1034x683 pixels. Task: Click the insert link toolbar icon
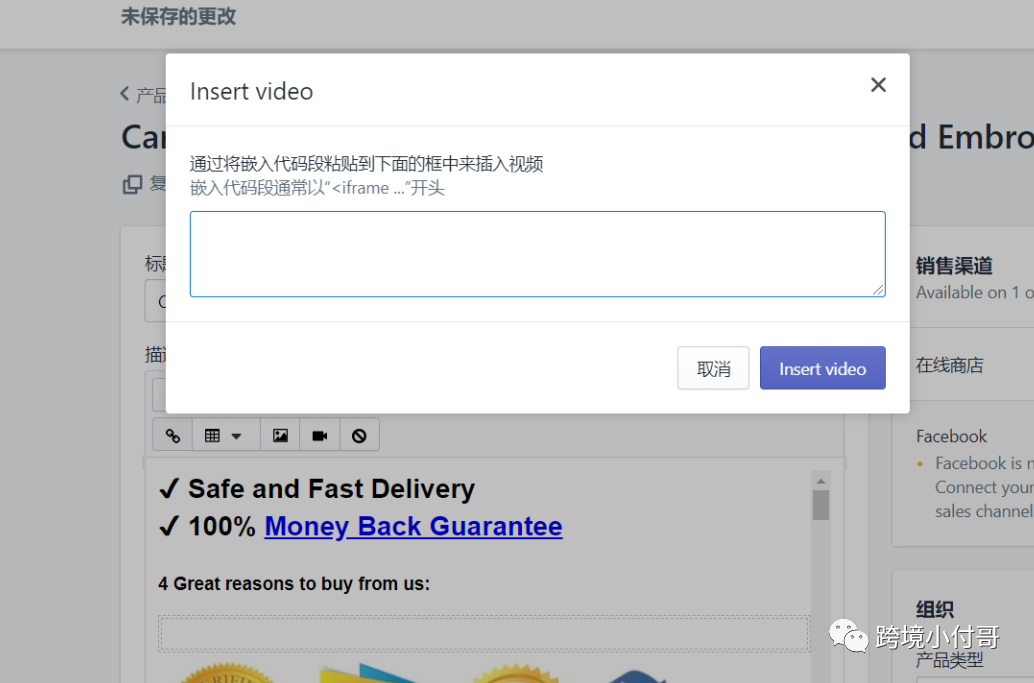coord(173,435)
